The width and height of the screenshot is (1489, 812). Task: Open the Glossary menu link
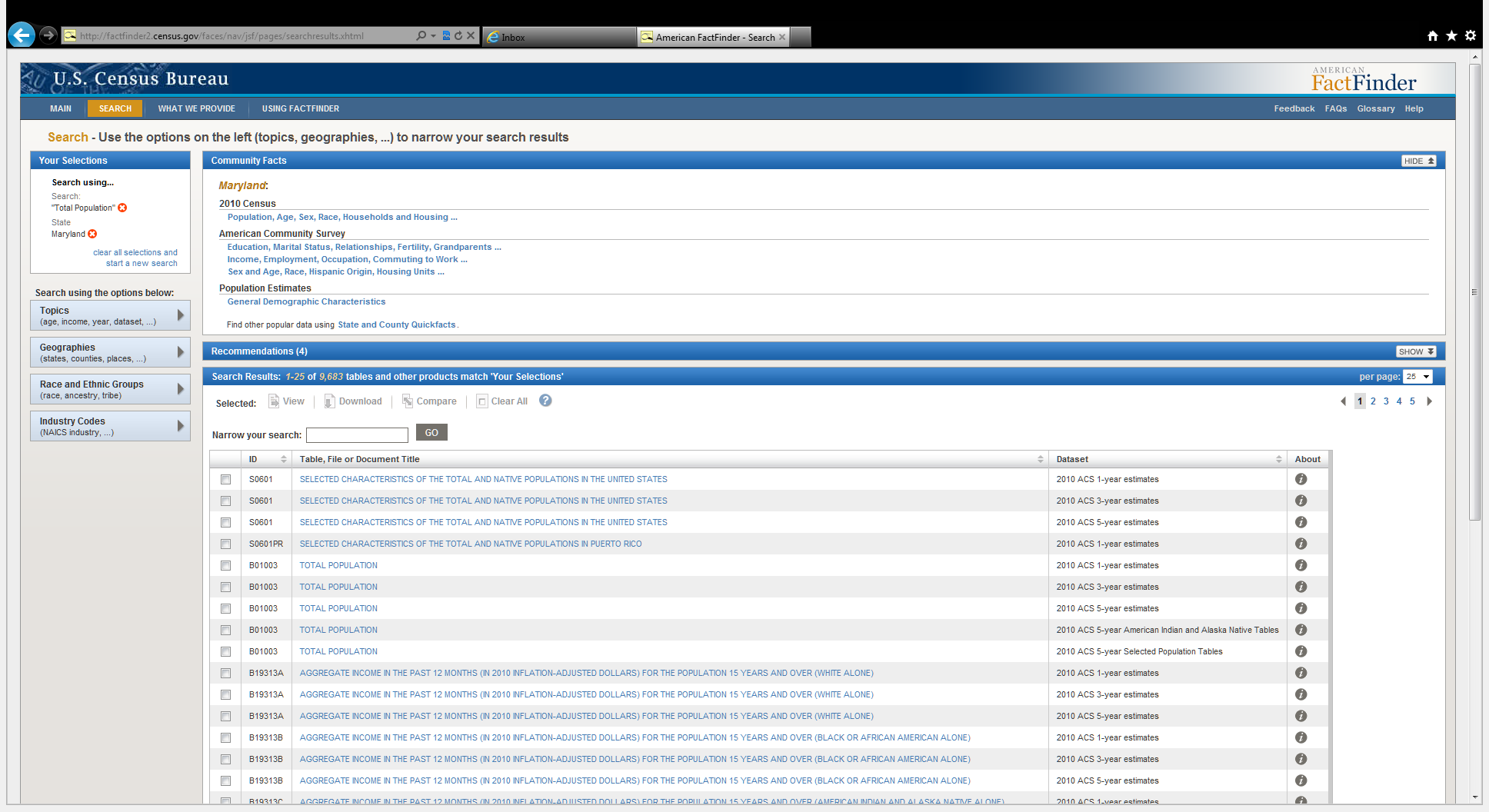tap(1376, 108)
